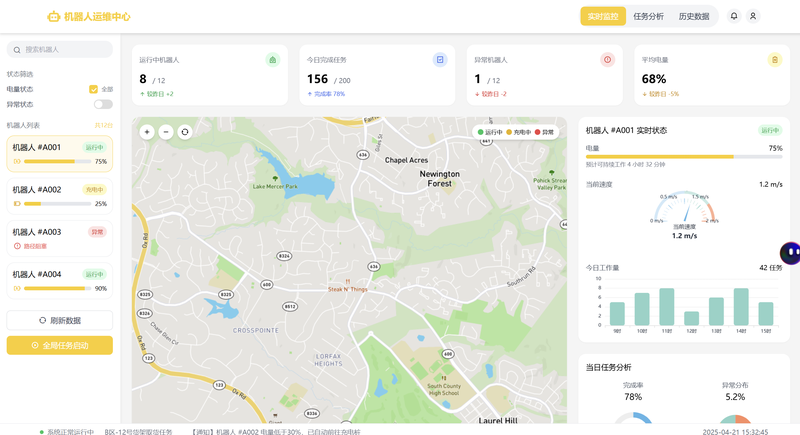Click the 运行中 badge on robot #A001
Viewport: 800px width, 435px height.
(94, 147)
